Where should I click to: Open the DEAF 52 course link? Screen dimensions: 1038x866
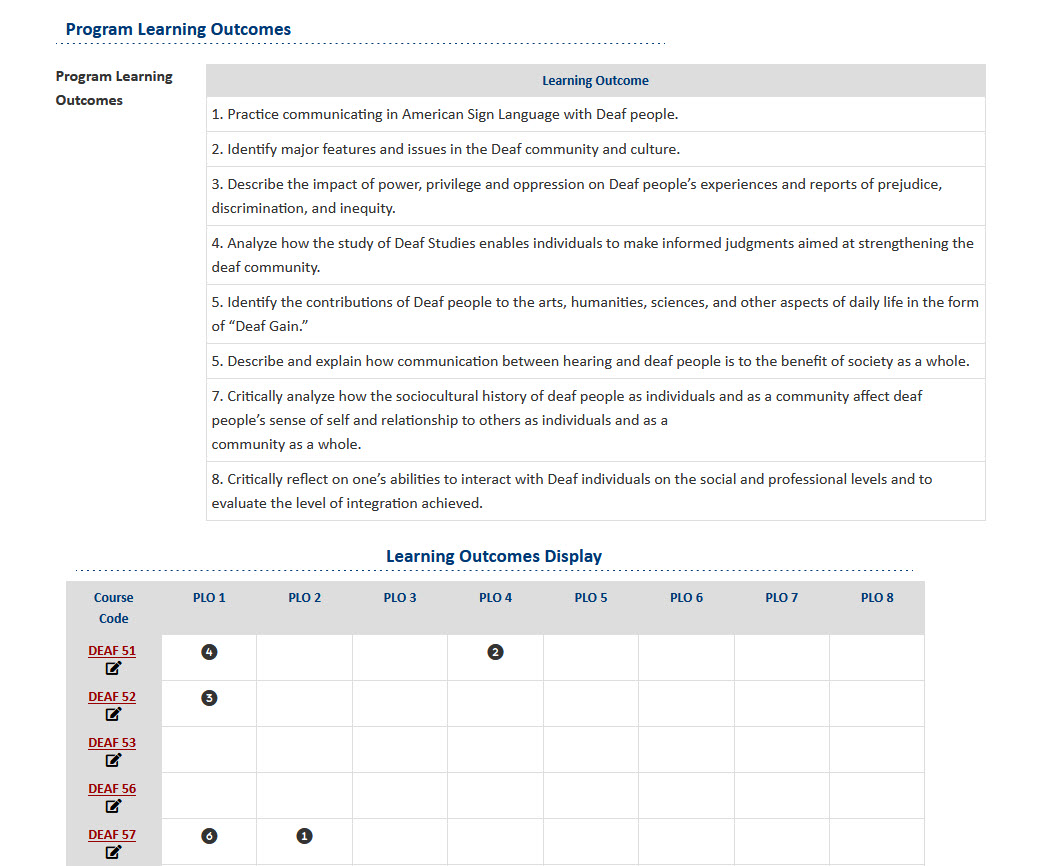pyautogui.click(x=112, y=697)
